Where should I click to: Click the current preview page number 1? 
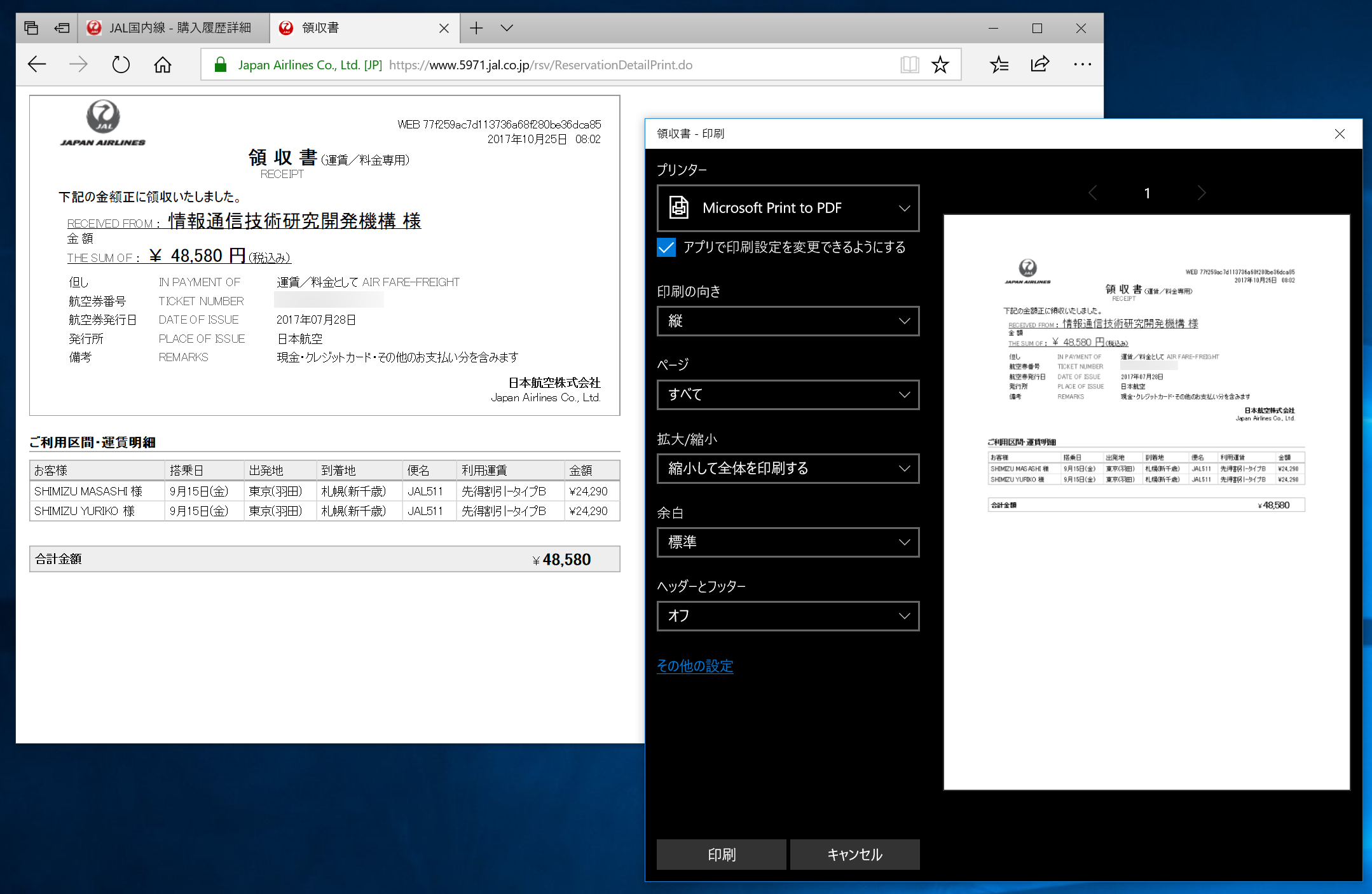pos(1147,193)
